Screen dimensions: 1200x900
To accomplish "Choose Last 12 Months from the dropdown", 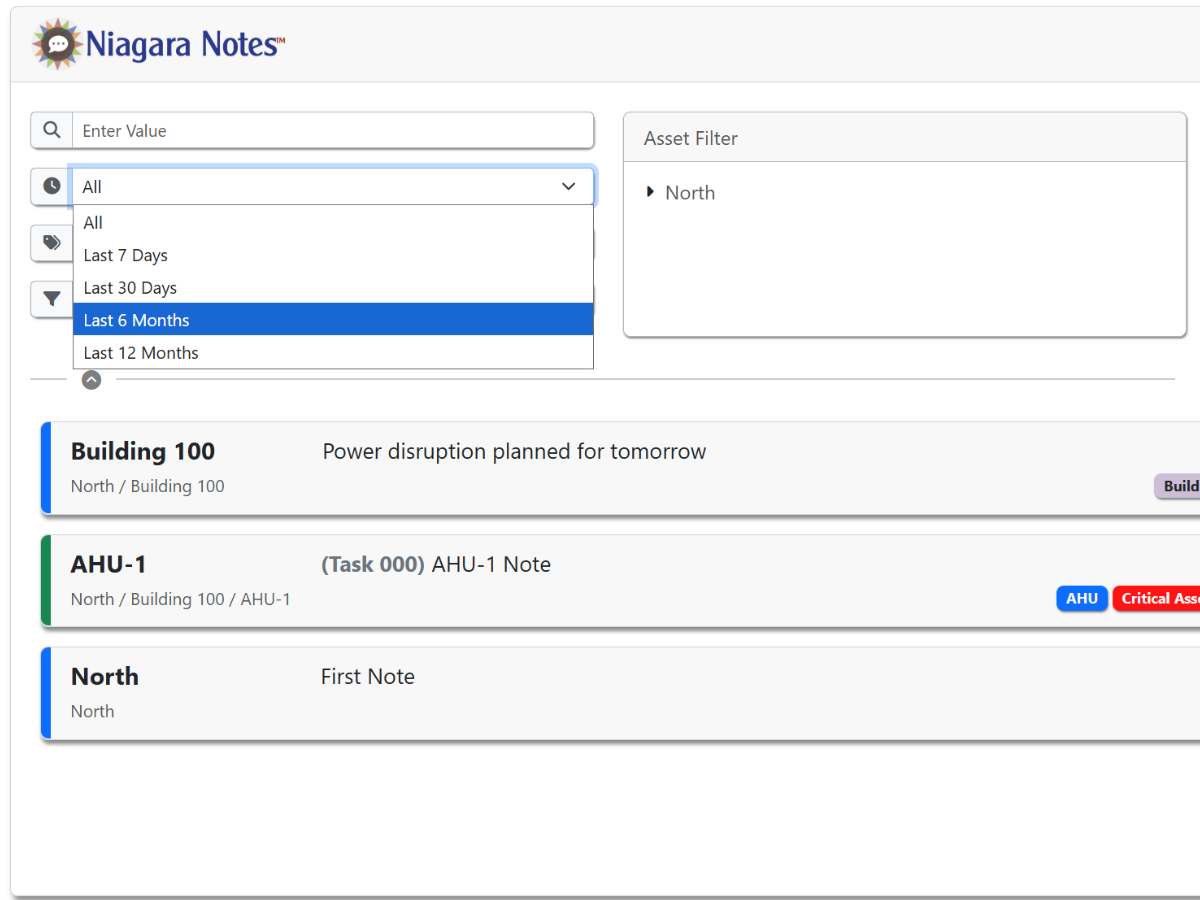I will point(332,353).
